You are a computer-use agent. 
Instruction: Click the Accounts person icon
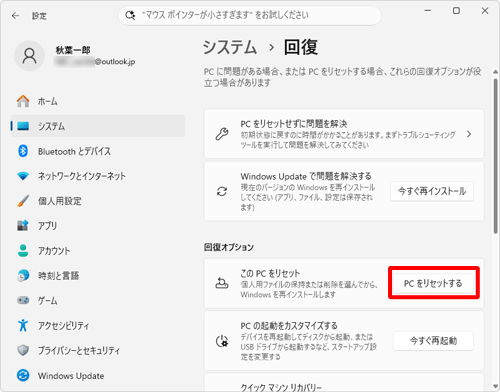click(23, 251)
